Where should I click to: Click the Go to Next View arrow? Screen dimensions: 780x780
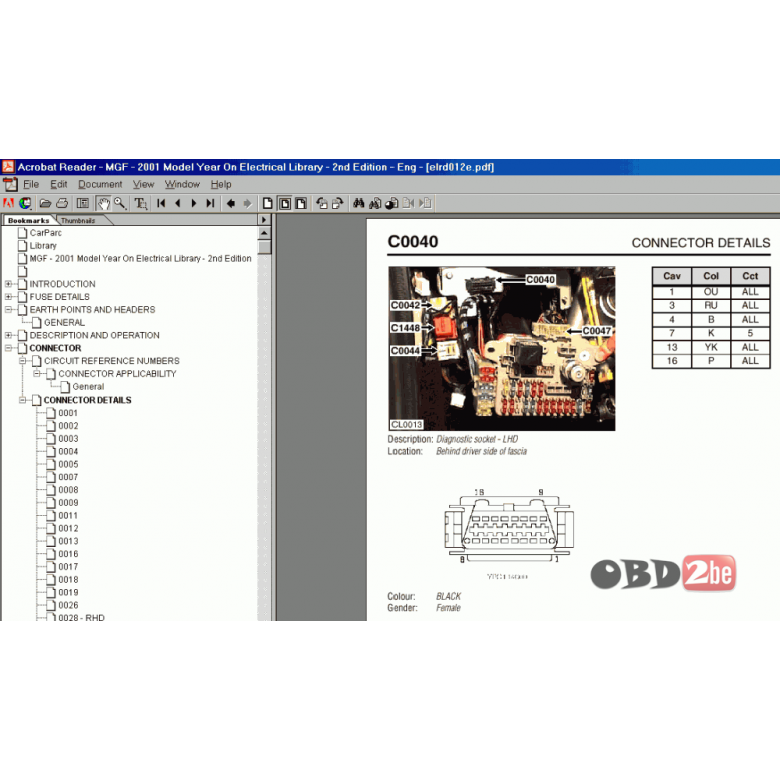(x=247, y=203)
